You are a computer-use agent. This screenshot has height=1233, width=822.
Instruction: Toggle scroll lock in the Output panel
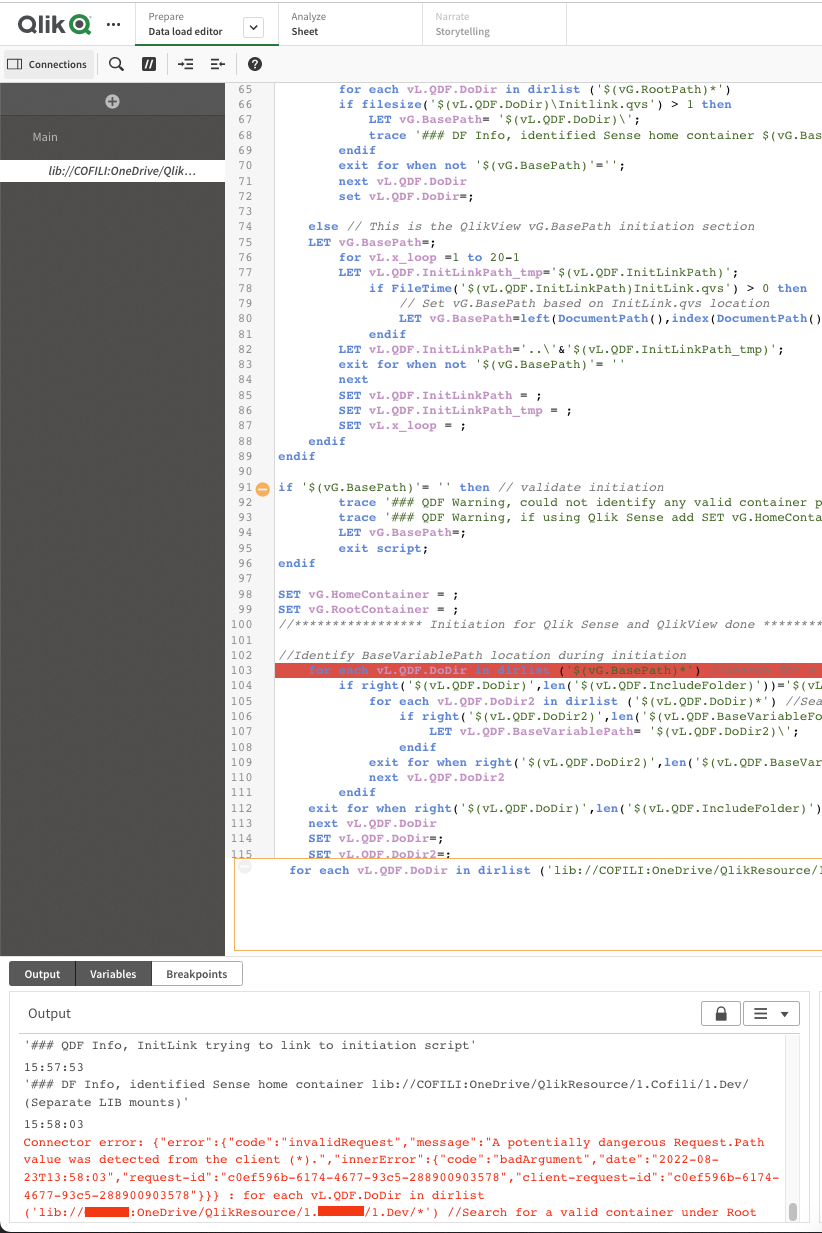[x=720, y=1013]
